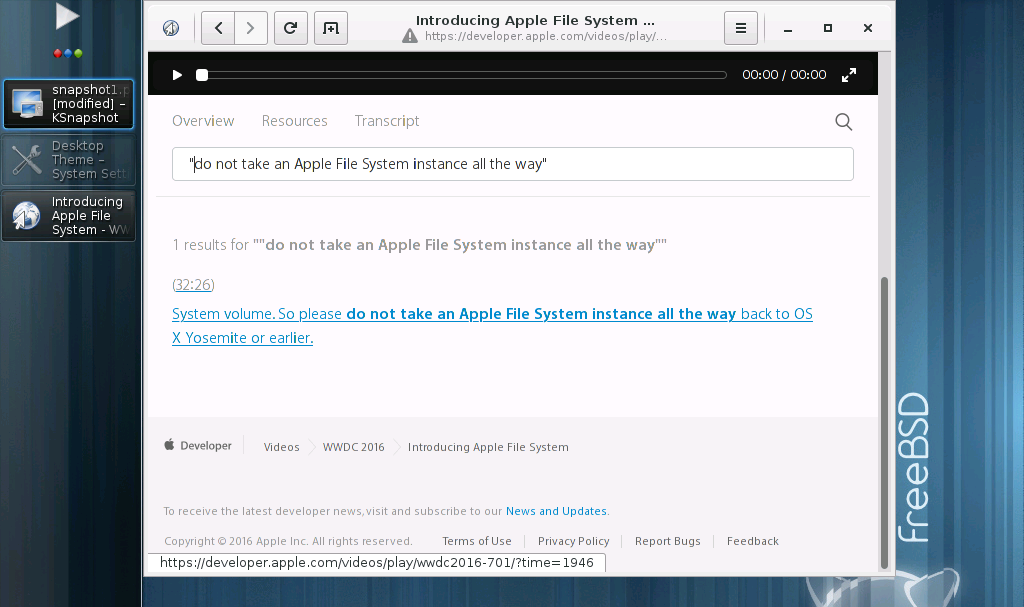Click the colored dots activity icon
The image size is (1024, 607).
pos(68,54)
